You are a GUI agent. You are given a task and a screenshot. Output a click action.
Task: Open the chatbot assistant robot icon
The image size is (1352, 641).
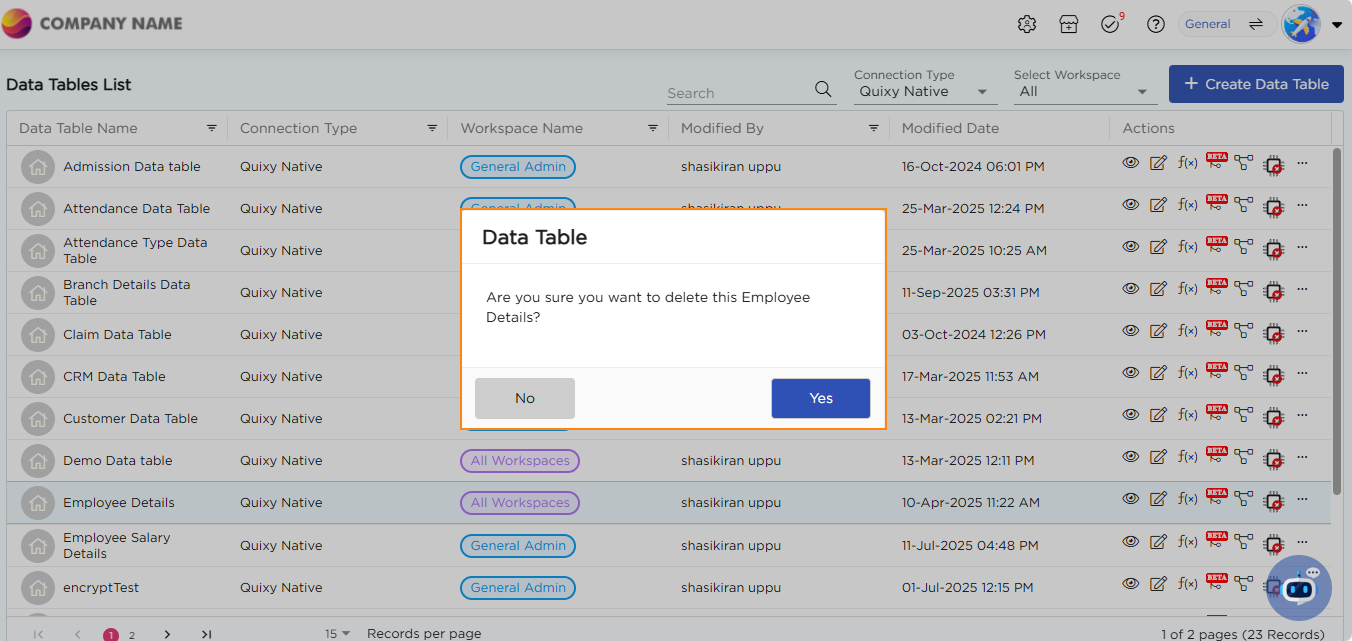tap(1299, 588)
